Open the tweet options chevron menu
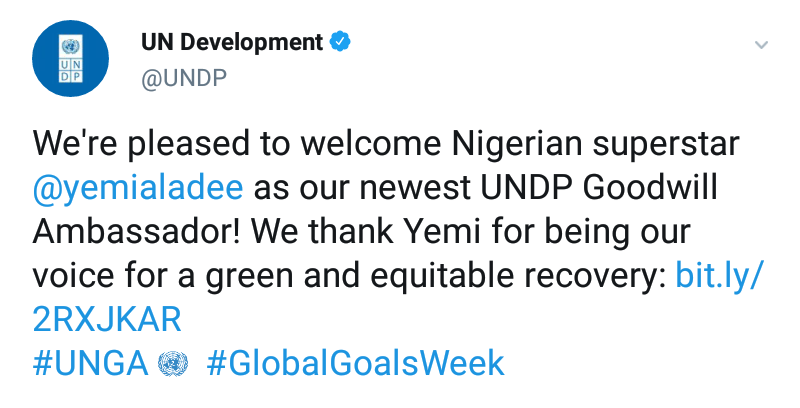Screen dimensions: 800x408 pos(760,45)
